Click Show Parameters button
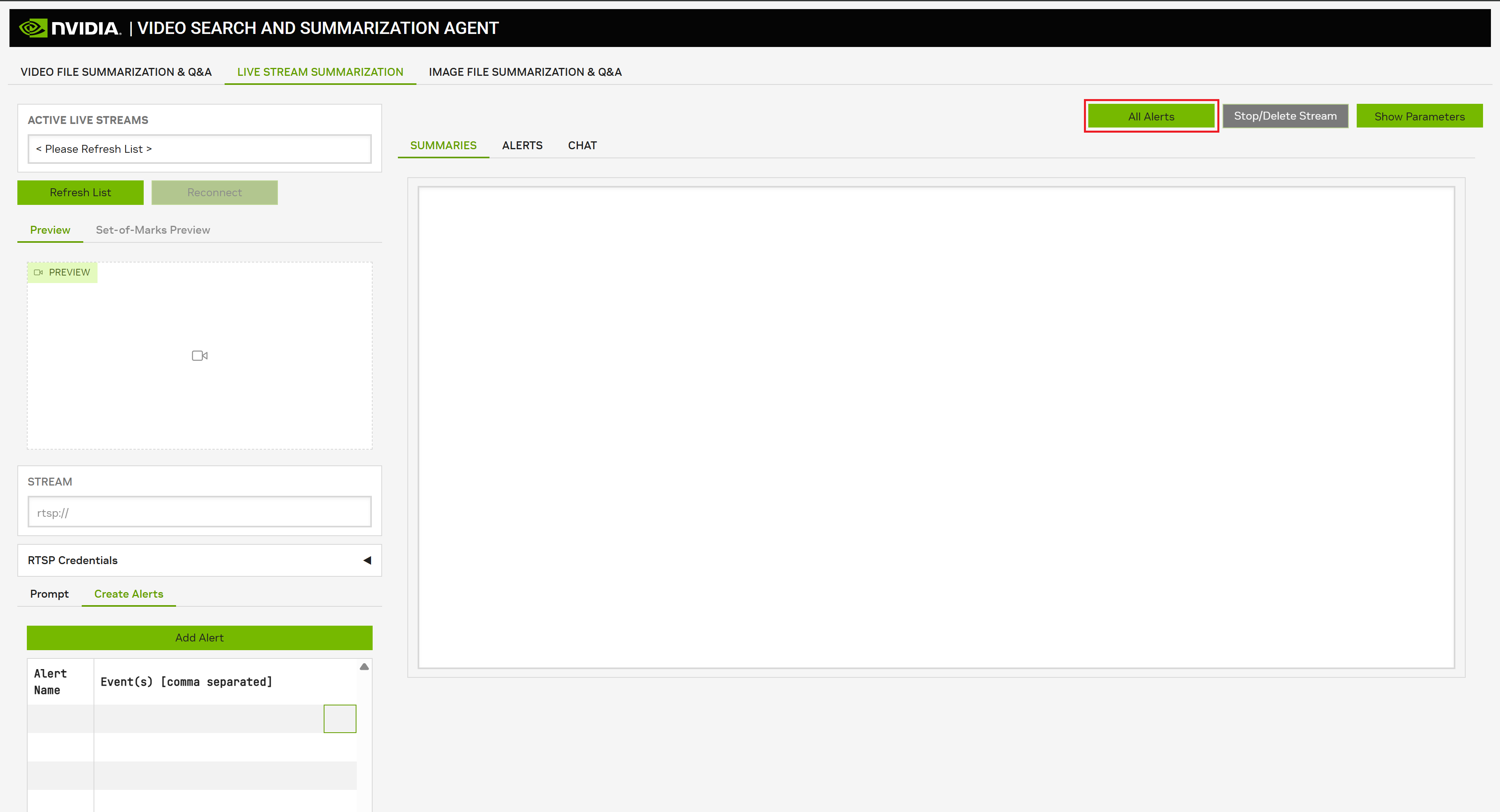 1418,116
